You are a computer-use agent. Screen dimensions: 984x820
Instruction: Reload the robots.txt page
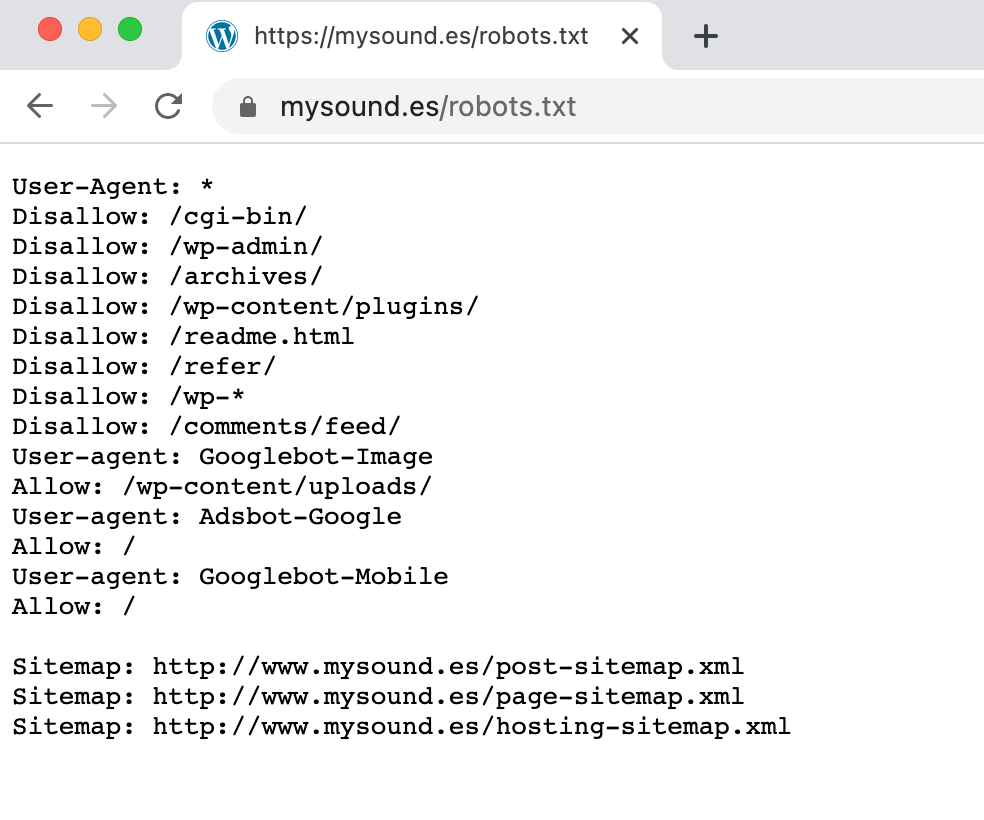[x=168, y=105]
